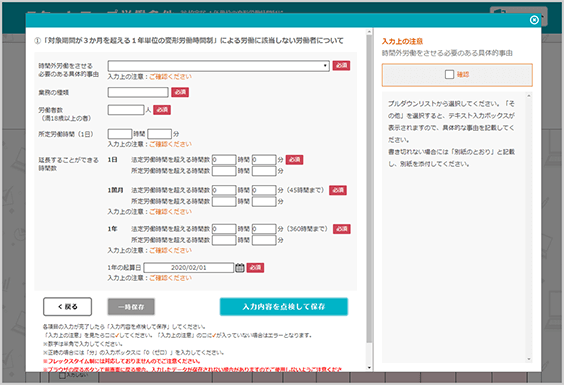This screenshot has height=385, width=564.
Task: Click the 業務の種類 input field
Action: pos(138,92)
